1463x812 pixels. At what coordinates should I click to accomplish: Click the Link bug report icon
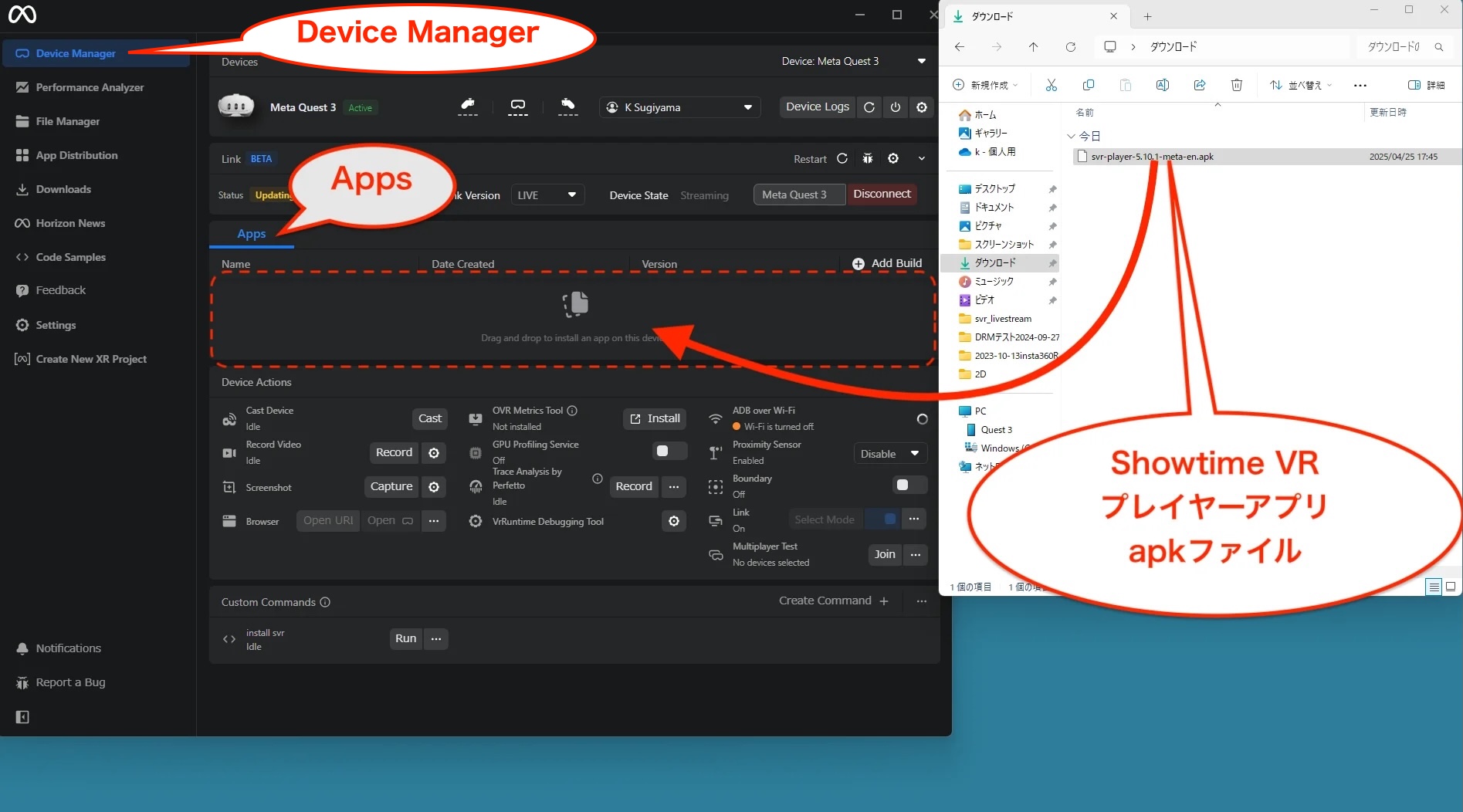click(868, 159)
